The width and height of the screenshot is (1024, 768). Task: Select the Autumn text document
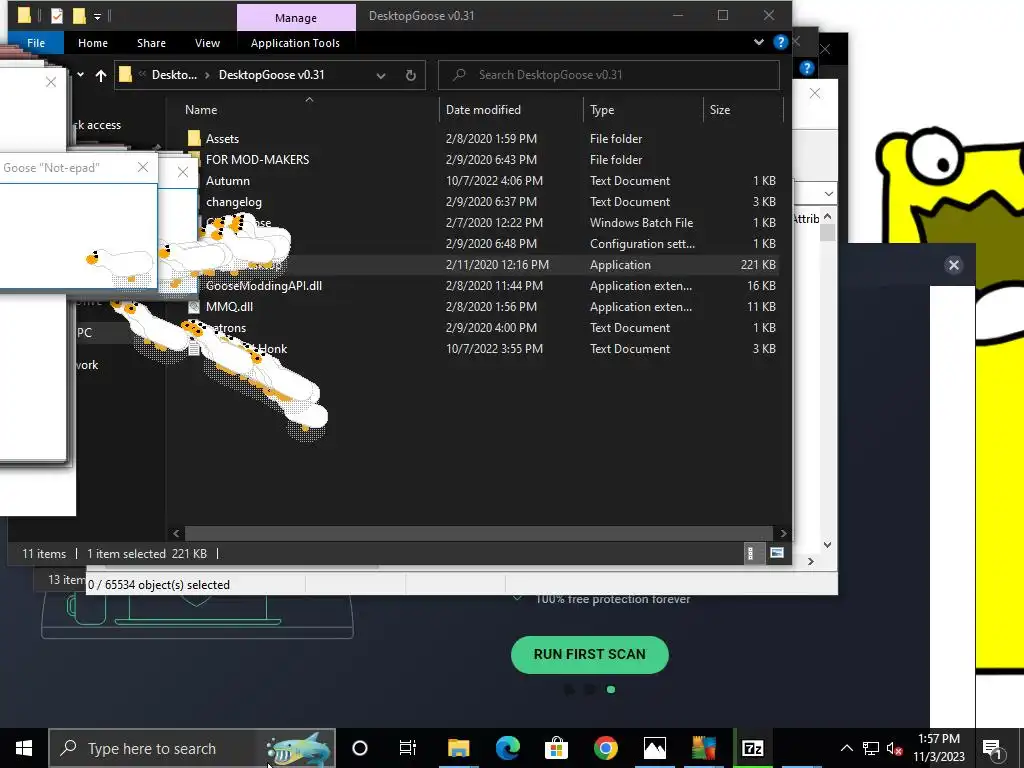pyautogui.click(x=227, y=181)
